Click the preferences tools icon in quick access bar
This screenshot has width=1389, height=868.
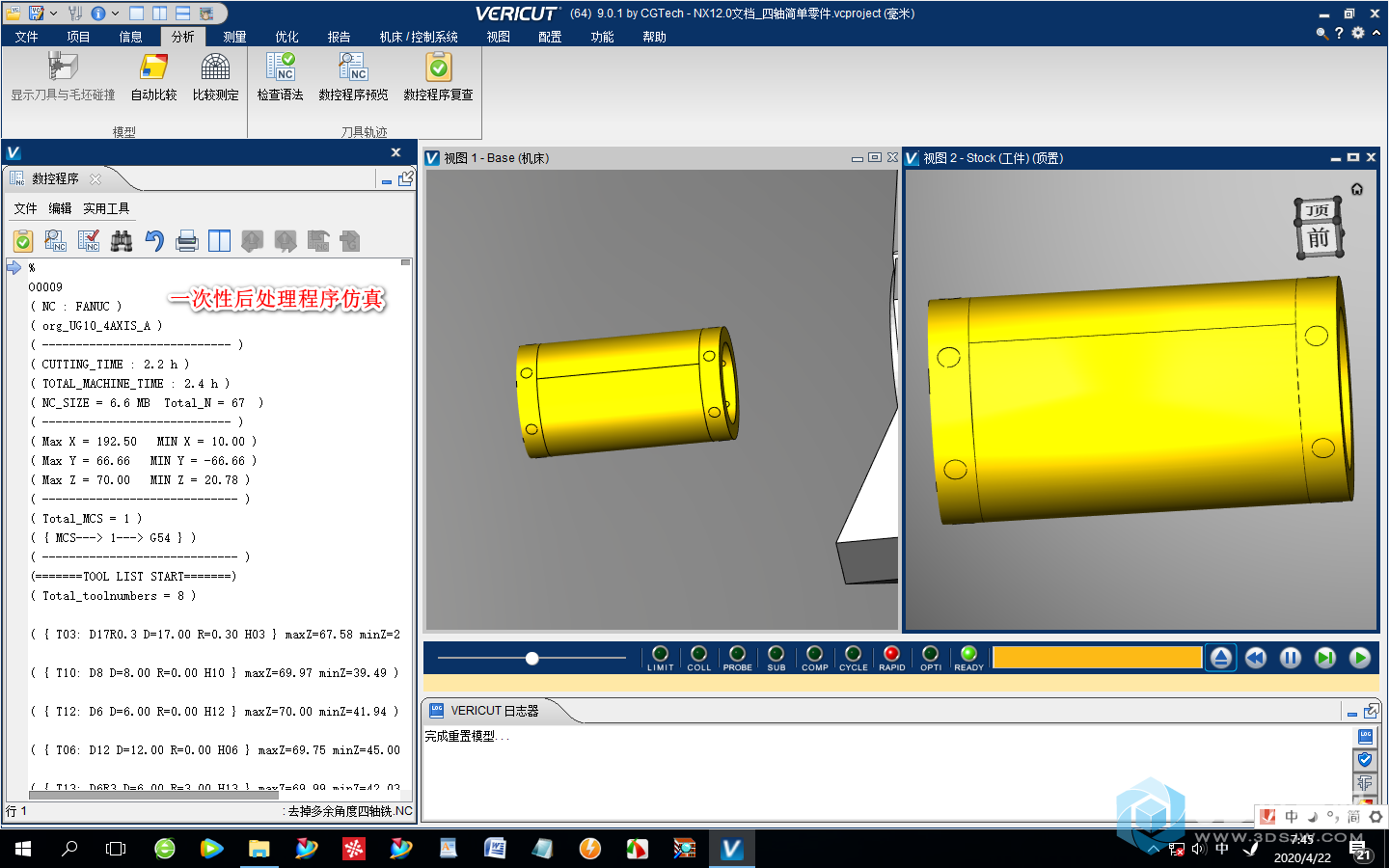(x=75, y=14)
